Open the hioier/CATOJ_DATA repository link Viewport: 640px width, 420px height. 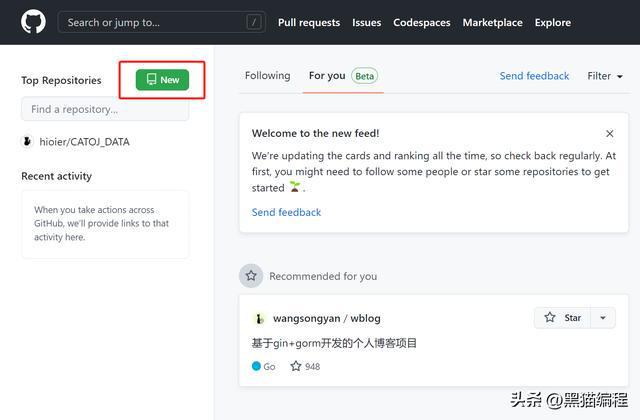[x=84, y=142]
